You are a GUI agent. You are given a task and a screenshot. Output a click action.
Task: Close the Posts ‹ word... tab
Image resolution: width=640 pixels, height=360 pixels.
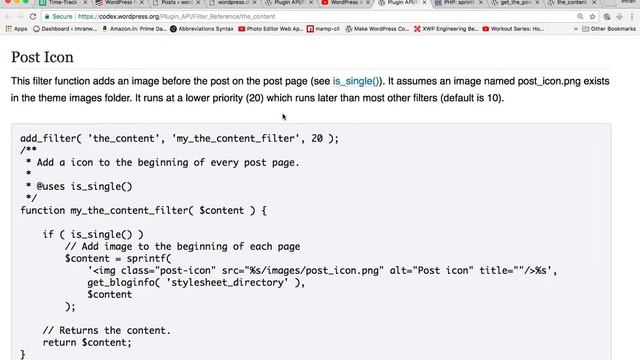[x=198, y=3]
